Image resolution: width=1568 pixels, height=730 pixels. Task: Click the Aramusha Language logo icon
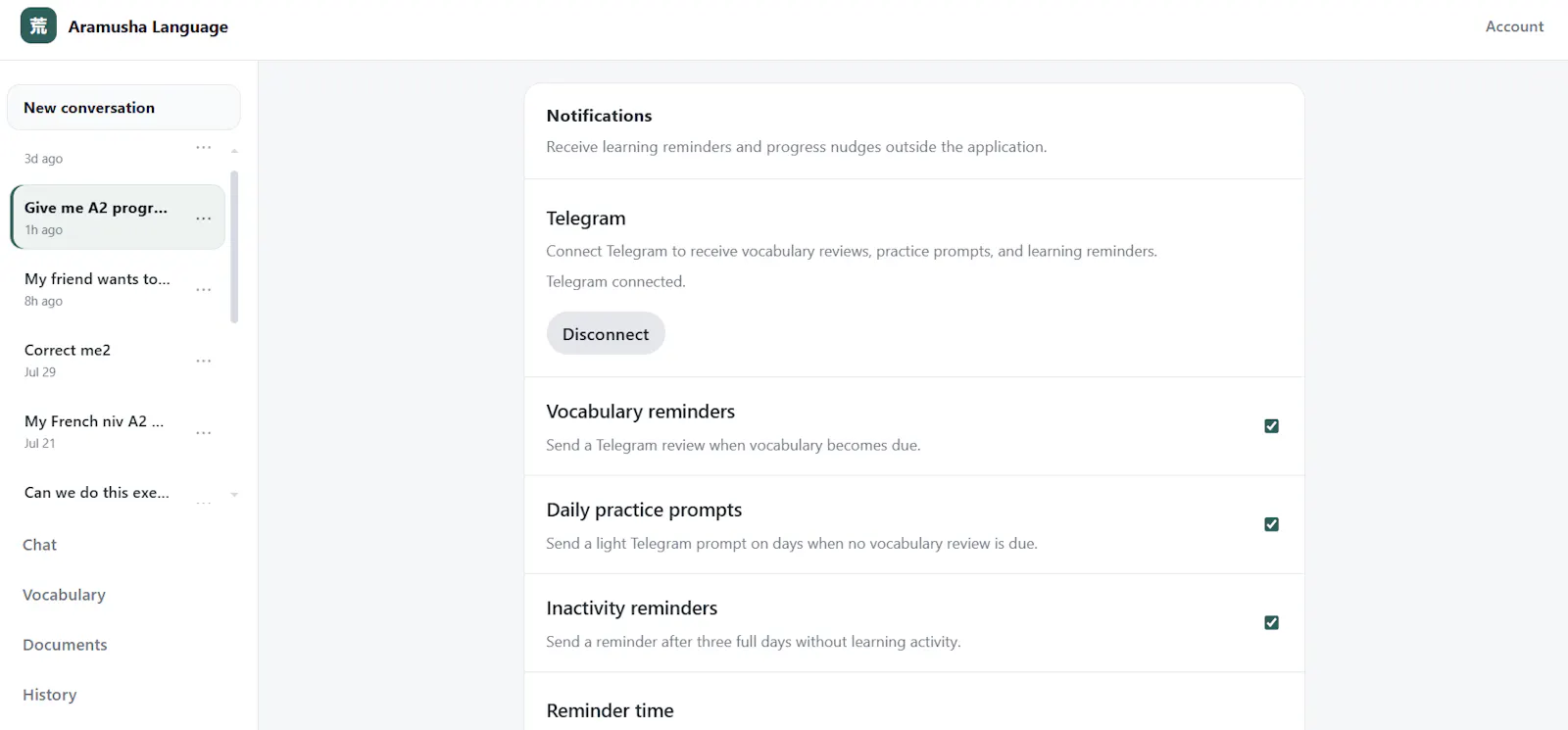point(38,26)
